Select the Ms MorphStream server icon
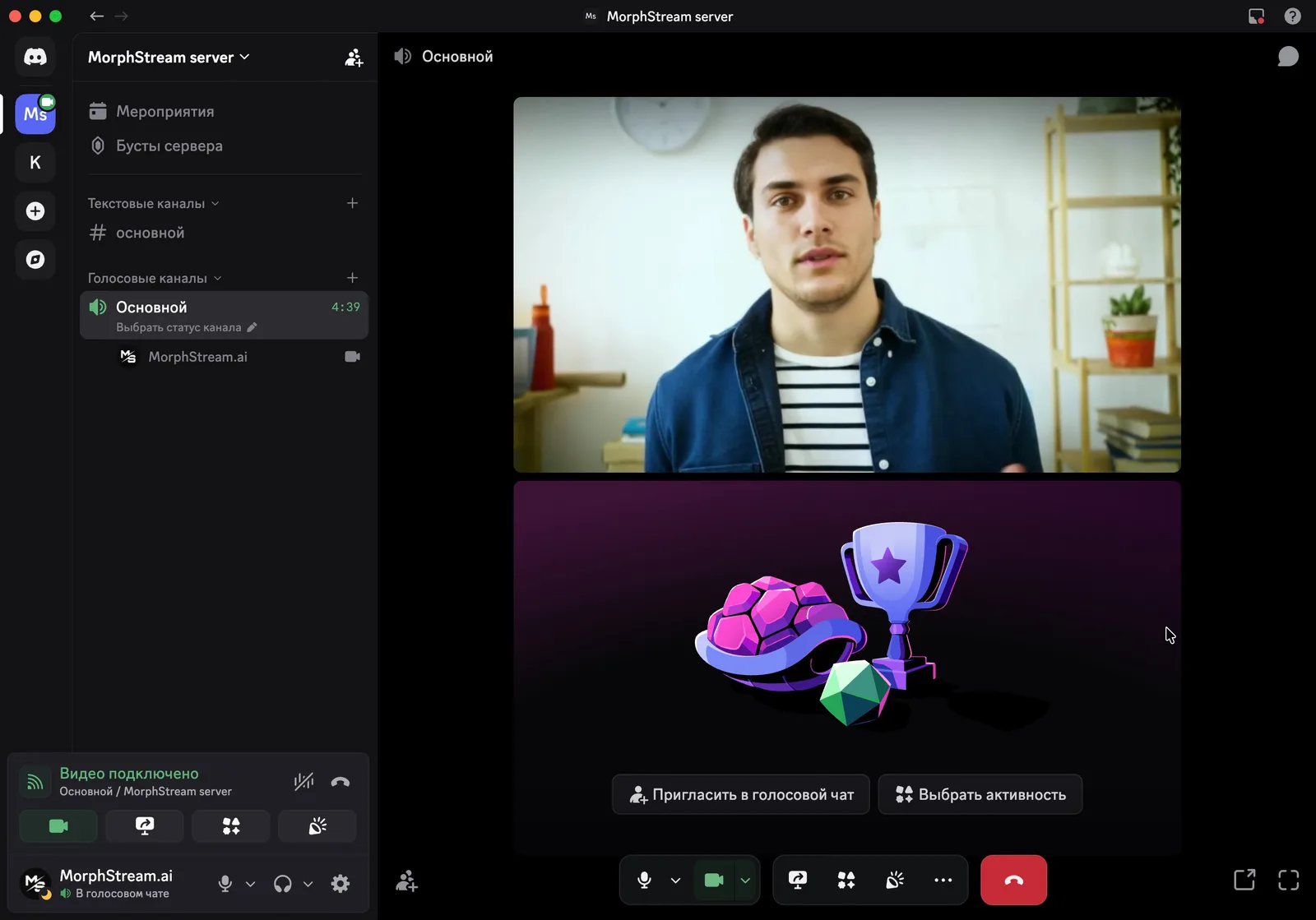The image size is (1316, 920). 35,113
